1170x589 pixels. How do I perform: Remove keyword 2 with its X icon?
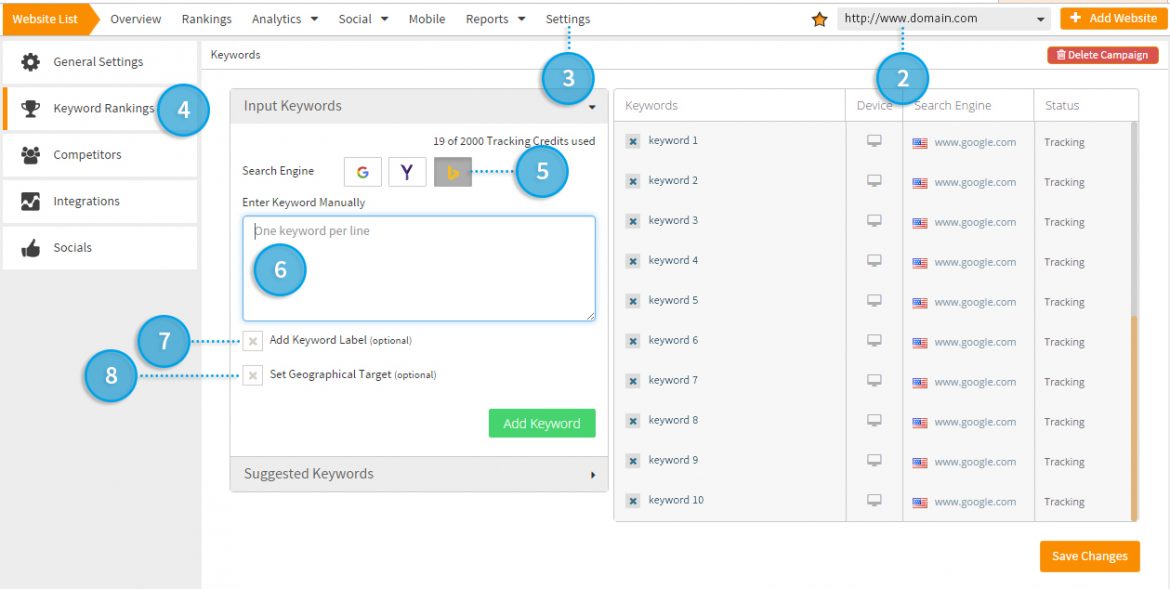point(633,181)
